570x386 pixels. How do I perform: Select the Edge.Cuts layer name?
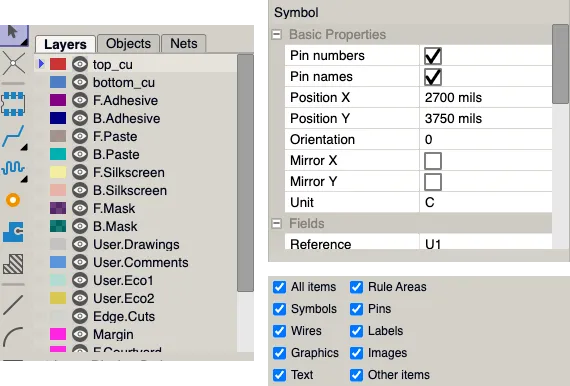(x=124, y=317)
